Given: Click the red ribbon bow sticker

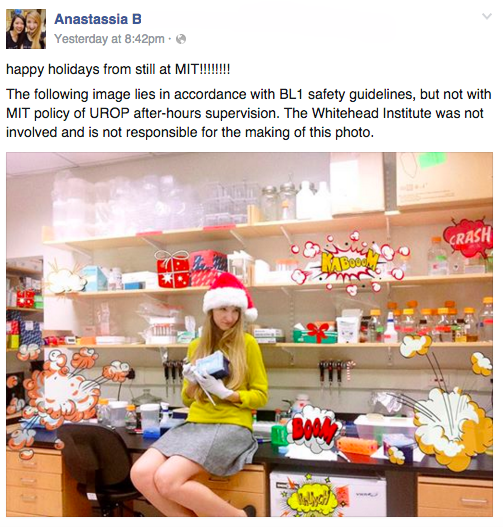Looking at the screenshot, I should pos(317,332).
